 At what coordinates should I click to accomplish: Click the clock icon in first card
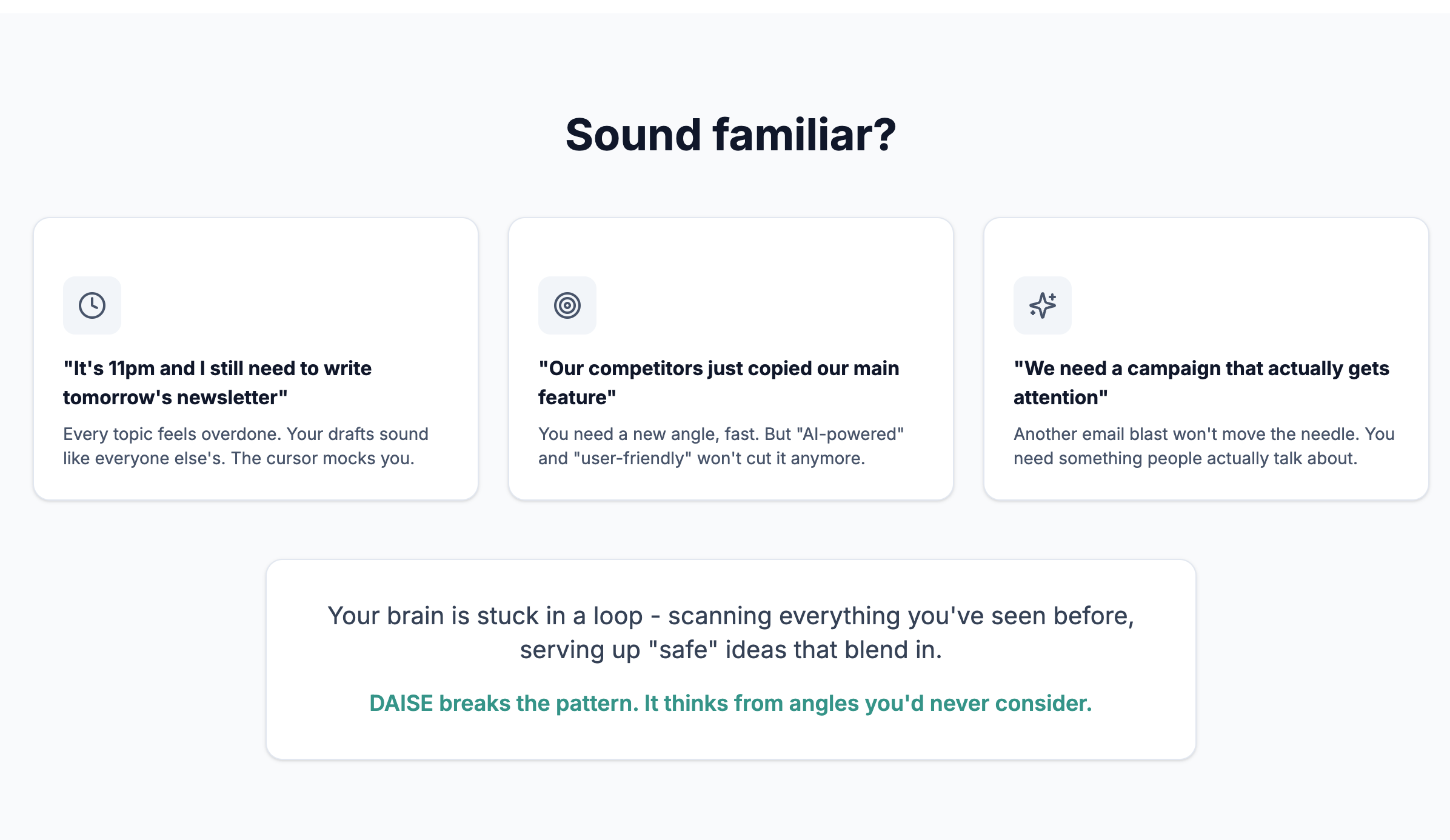[x=92, y=305]
